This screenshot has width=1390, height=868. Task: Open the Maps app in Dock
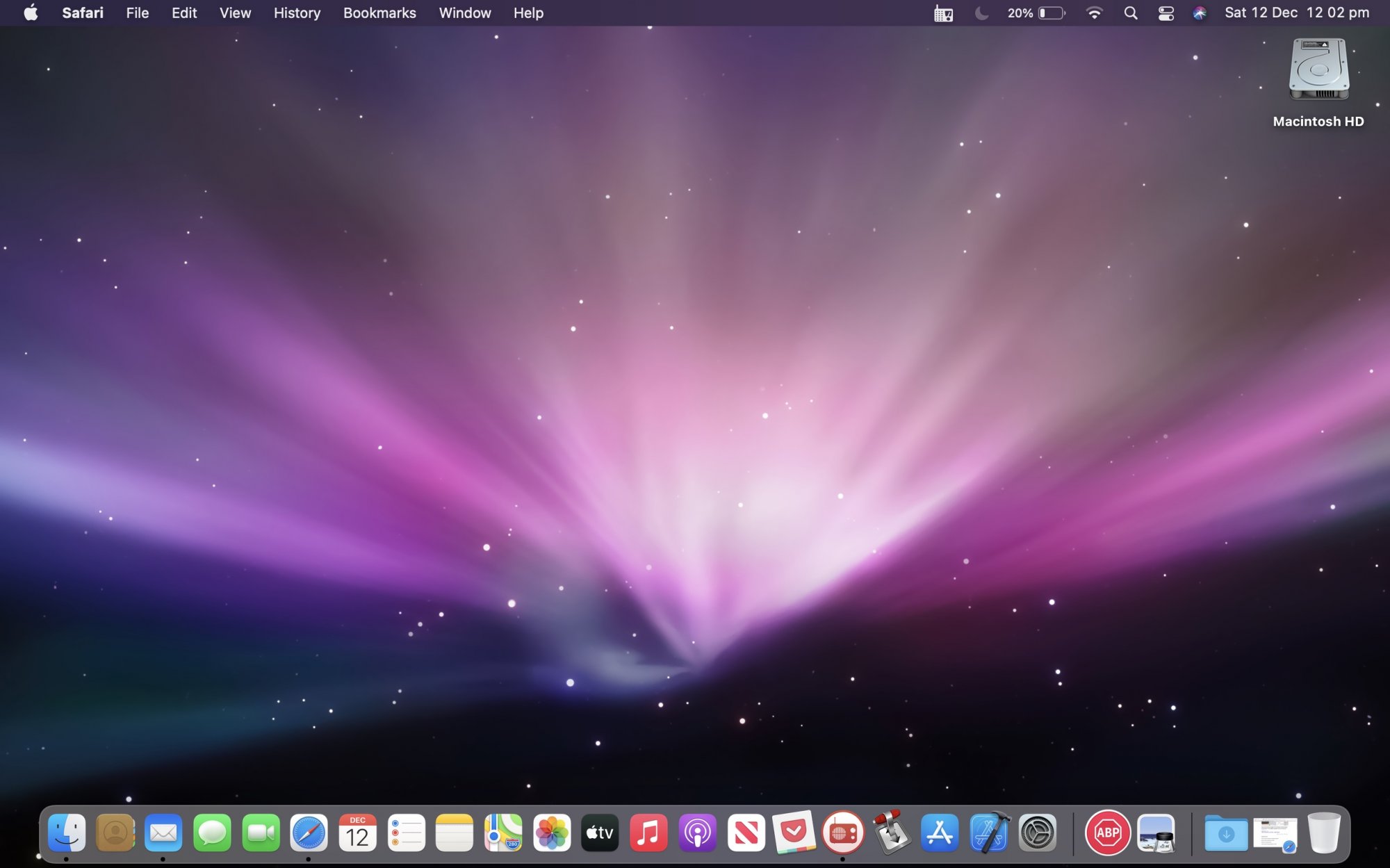[x=503, y=832]
